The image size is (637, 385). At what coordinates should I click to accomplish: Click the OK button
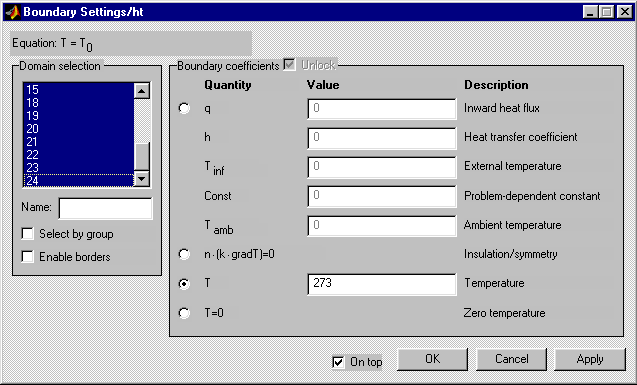pos(432,359)
